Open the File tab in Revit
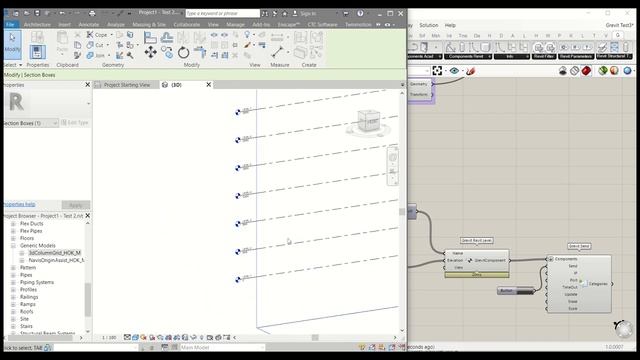Viewport: 640px width, 360px height. click(11, 24)
